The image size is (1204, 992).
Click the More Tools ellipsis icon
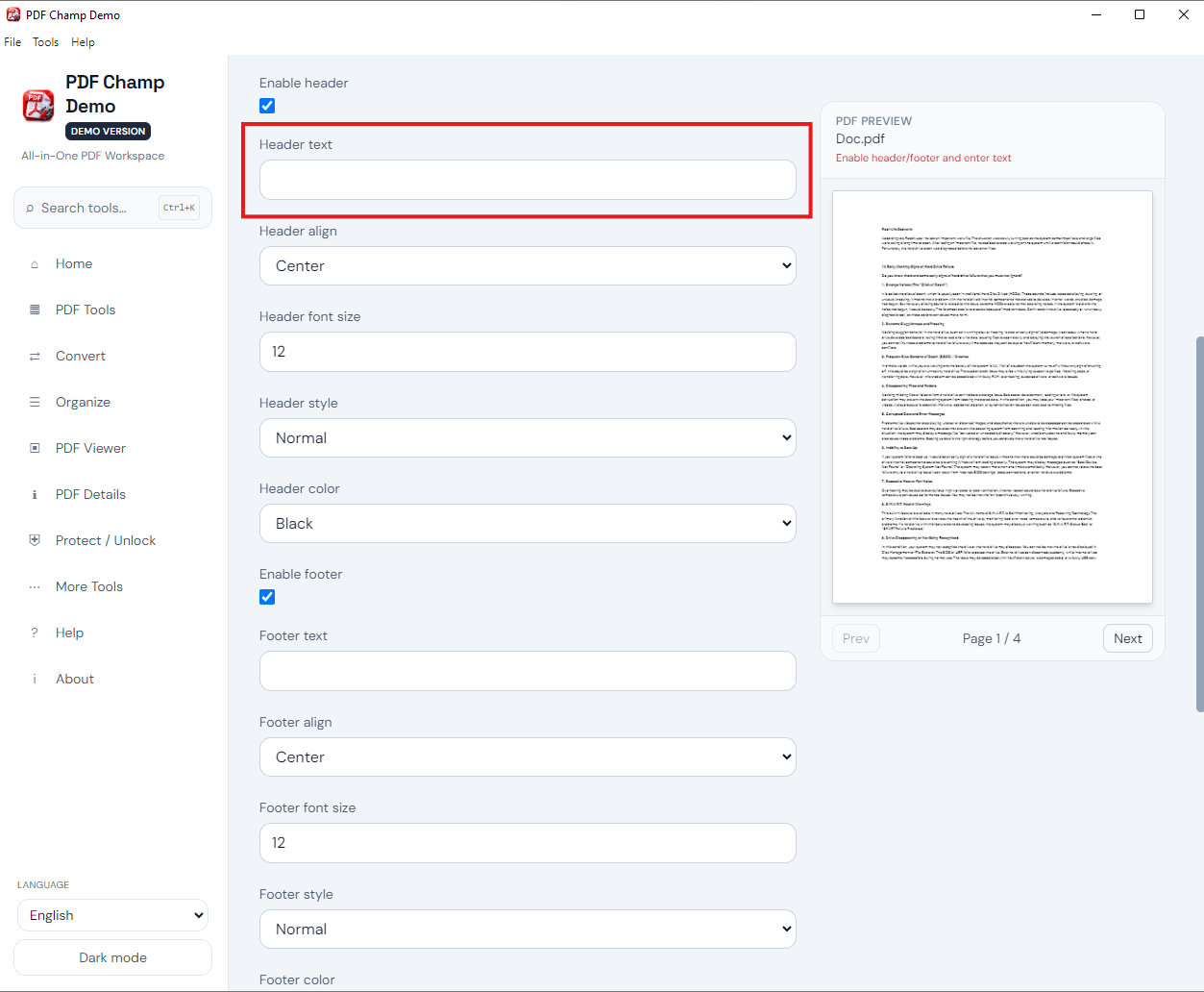[35, 587]
